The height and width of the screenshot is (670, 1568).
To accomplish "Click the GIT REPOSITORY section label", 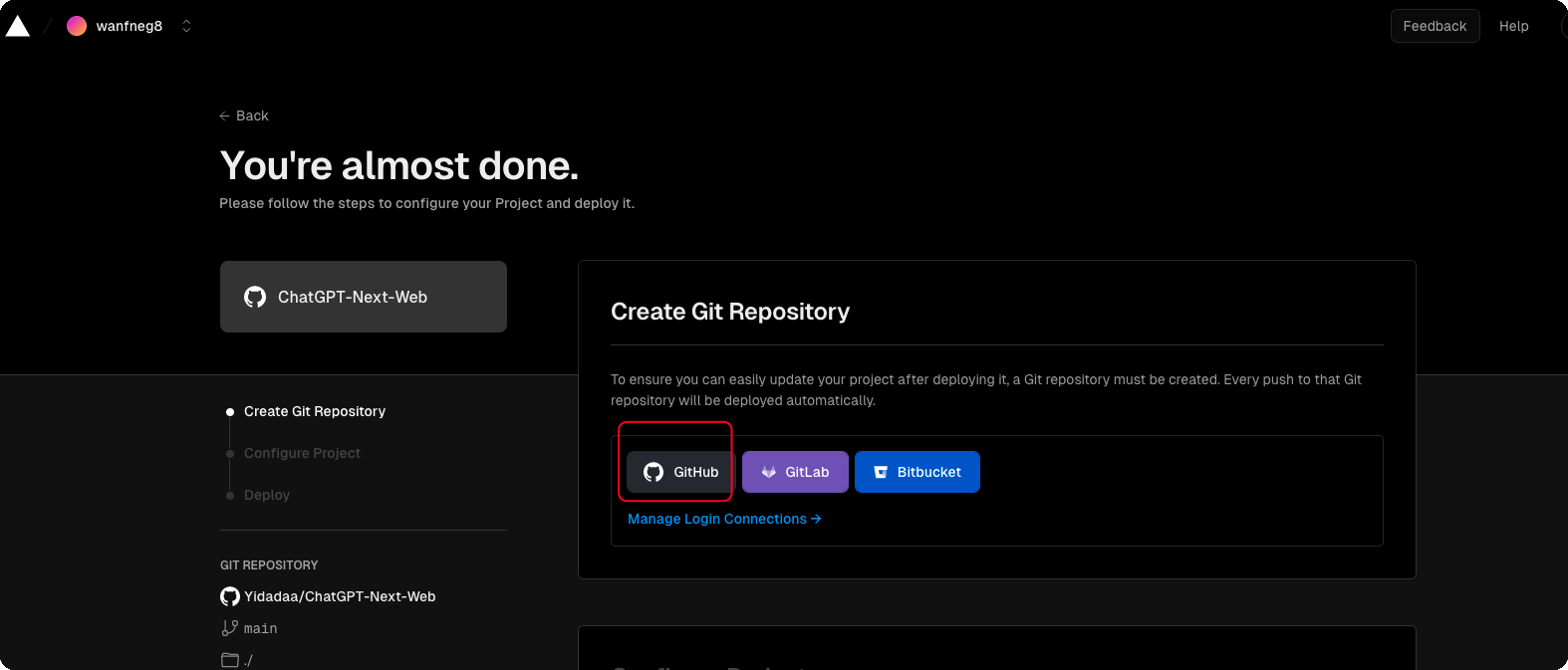I will (269, 564).
